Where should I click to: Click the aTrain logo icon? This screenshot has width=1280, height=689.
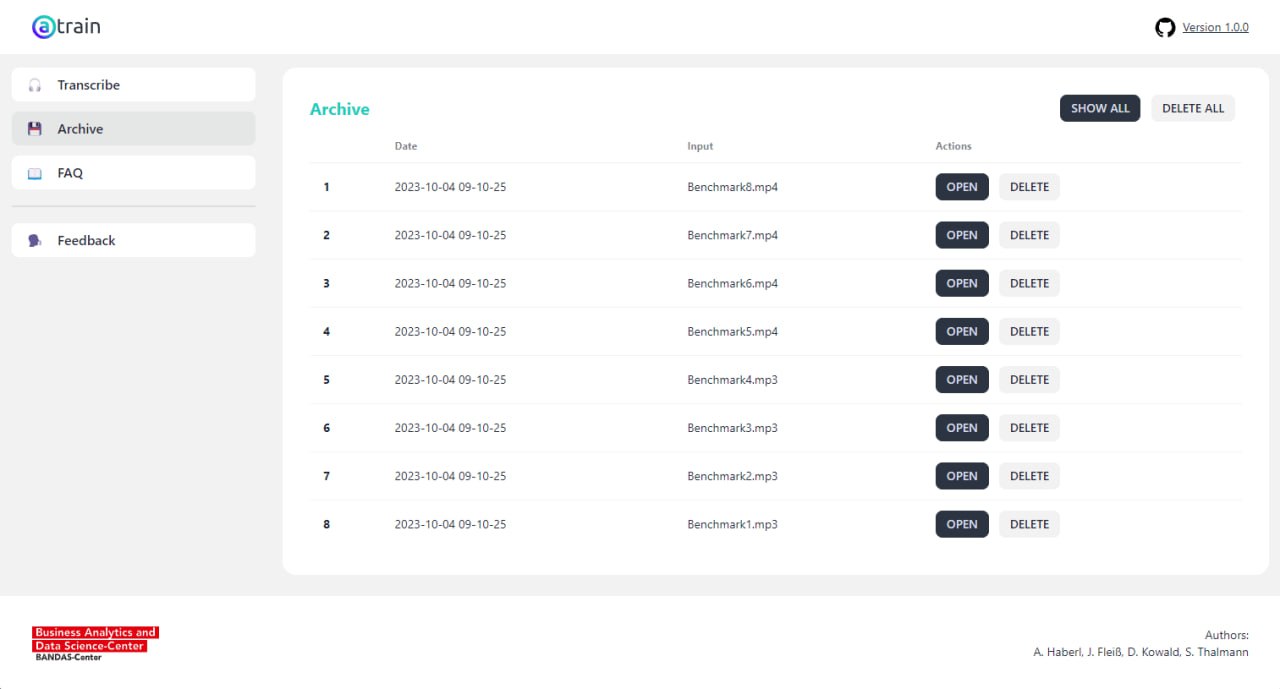pyautogui.click(x=43, y=27)
